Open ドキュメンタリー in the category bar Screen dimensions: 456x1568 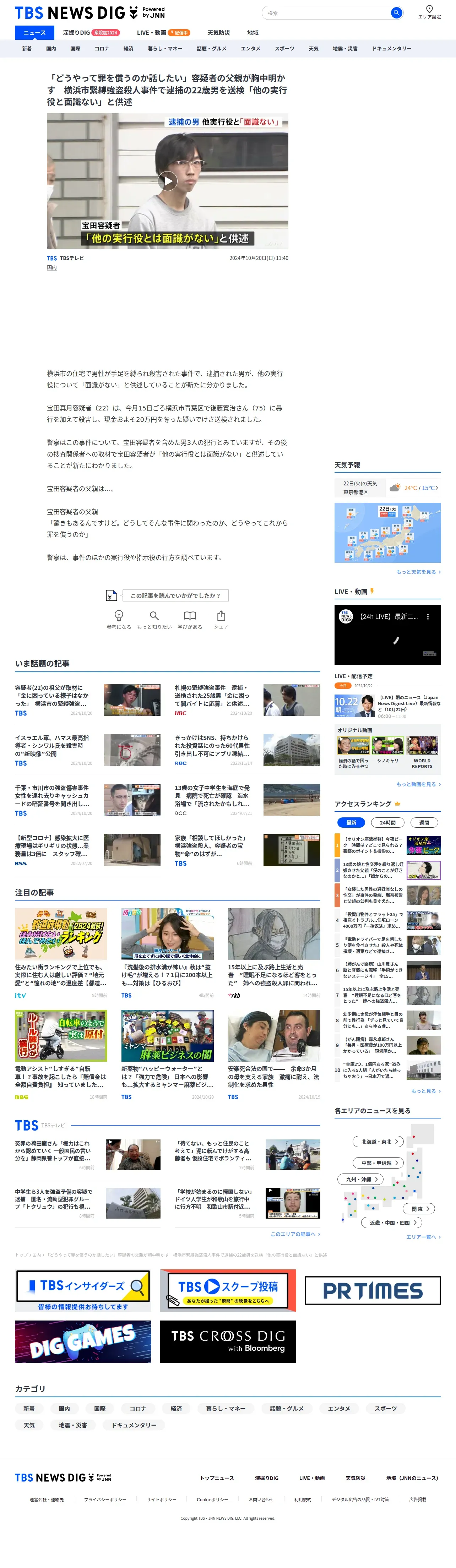coord(391,49)
